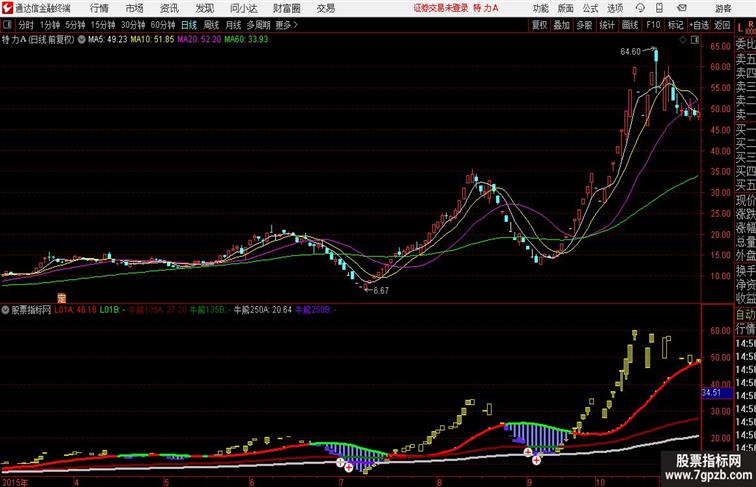Click the 标记 mark toolbar button

pos(675,25)
